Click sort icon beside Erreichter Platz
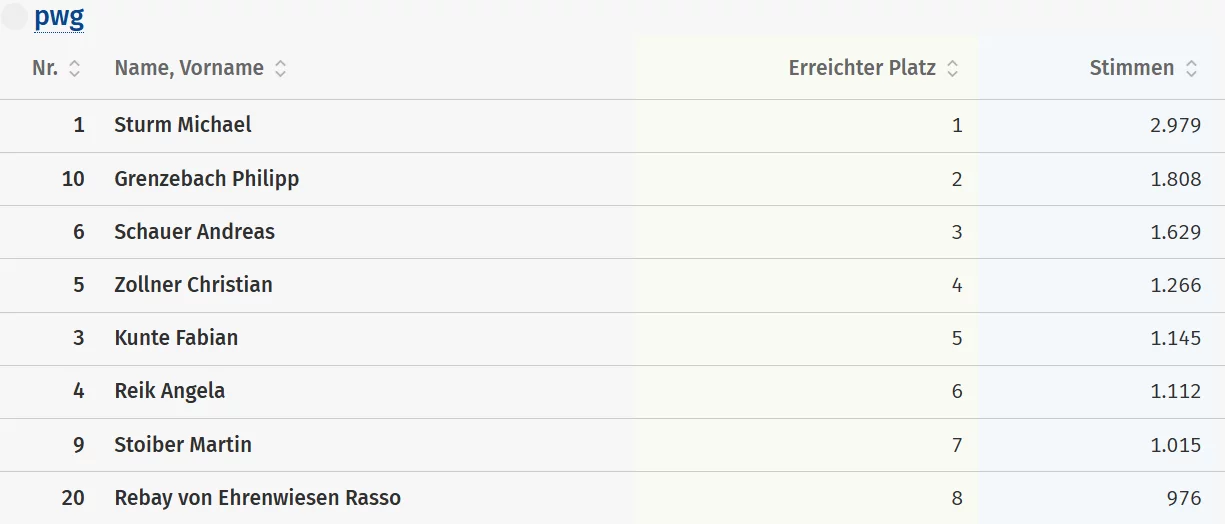 pos(953,69)
